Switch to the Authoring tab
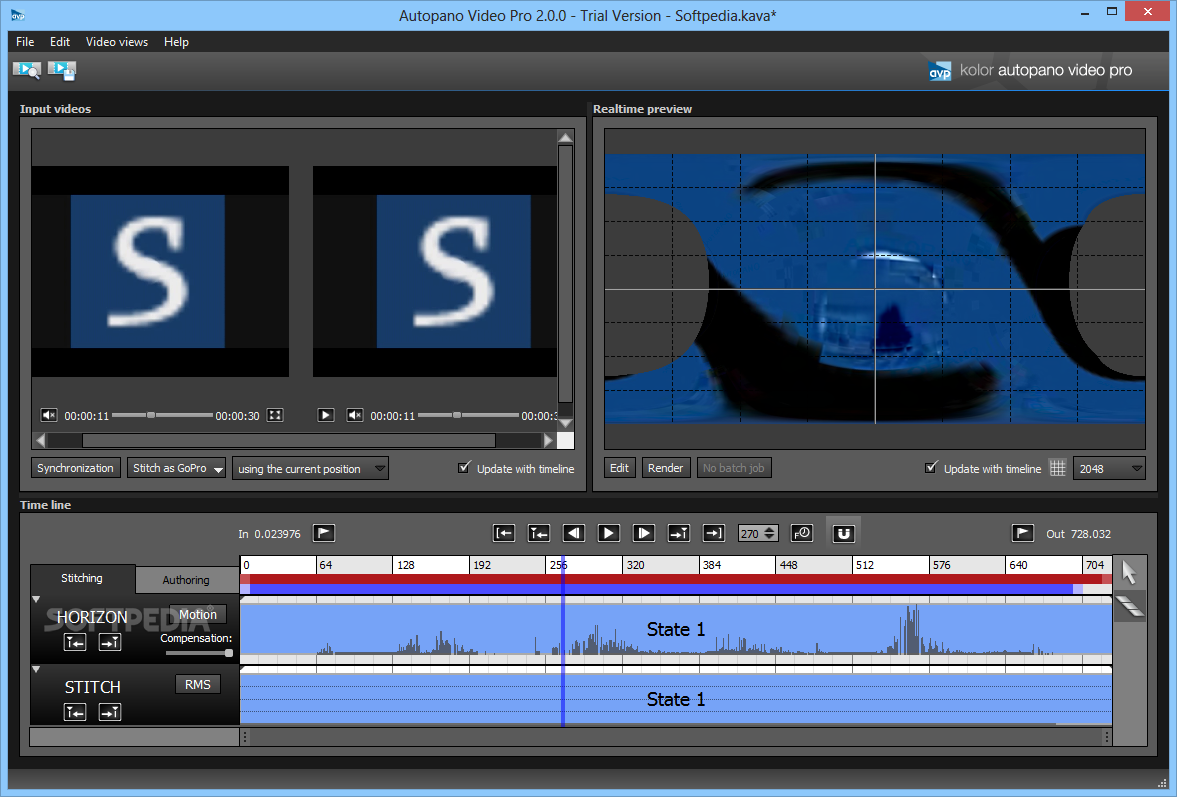The height and width of the screenshot is (797, 1177). (186, 580)
